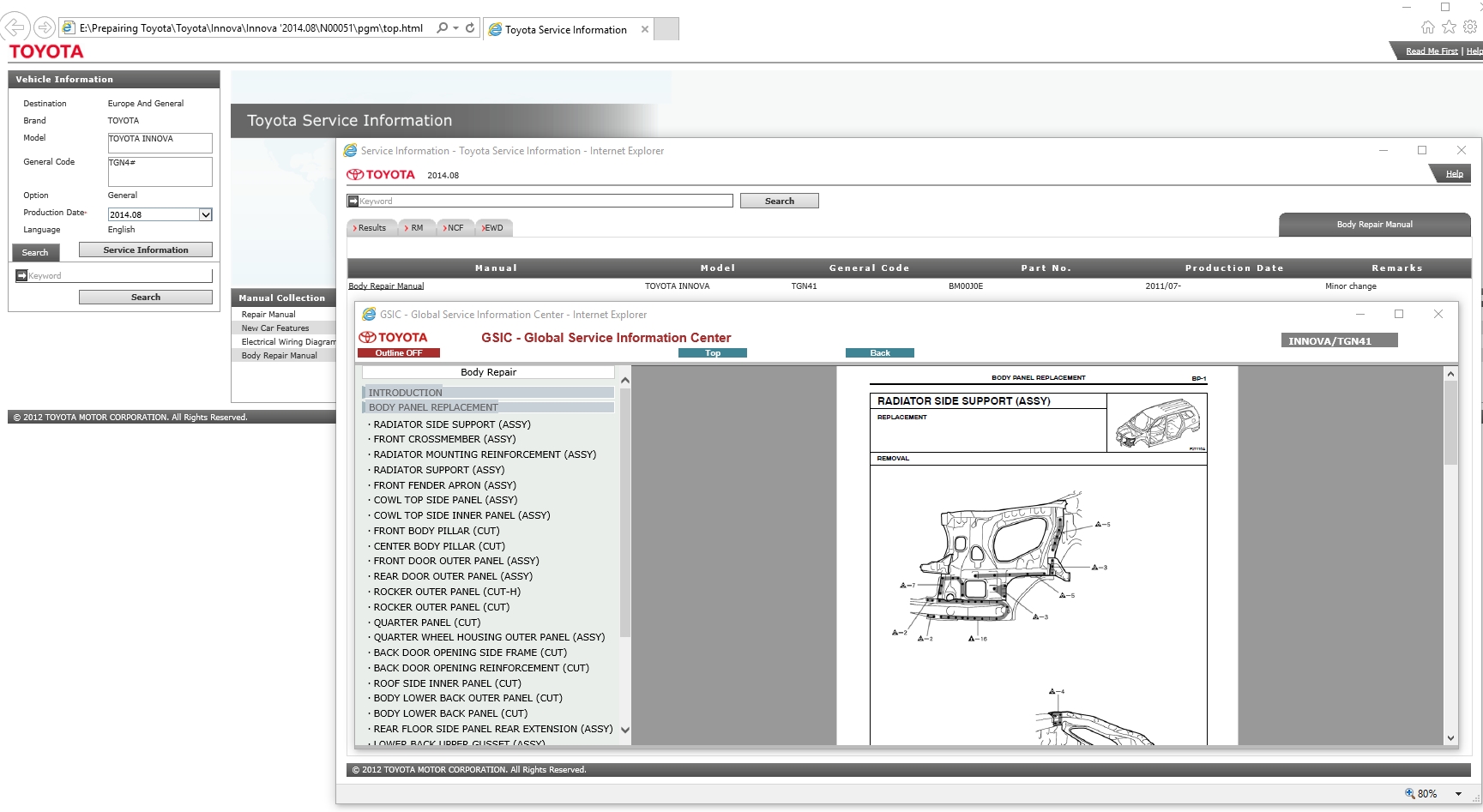Screen dimensions: 1483x812
Task: Click the Top button in GSIC
Action: tap(712, 353)
